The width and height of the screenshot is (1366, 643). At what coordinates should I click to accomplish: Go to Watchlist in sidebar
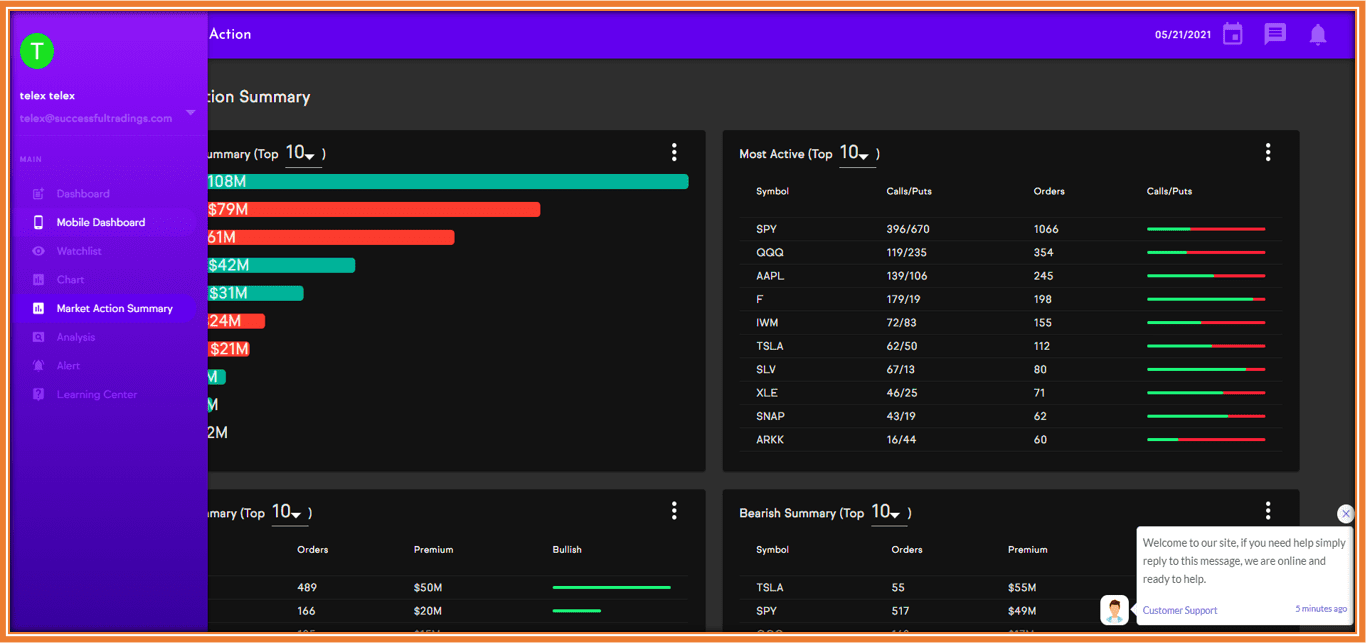[x=79, y=251]
